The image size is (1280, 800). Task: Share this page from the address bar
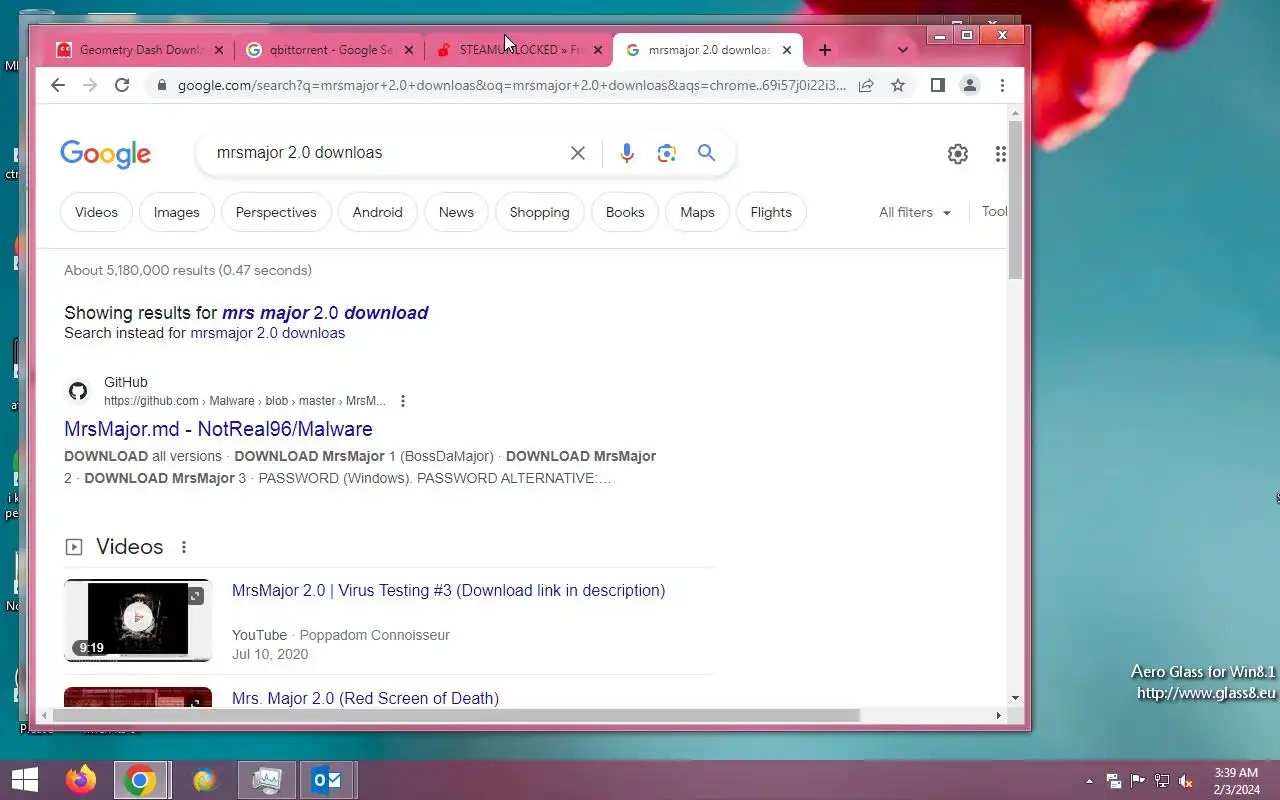click(866, 85)
